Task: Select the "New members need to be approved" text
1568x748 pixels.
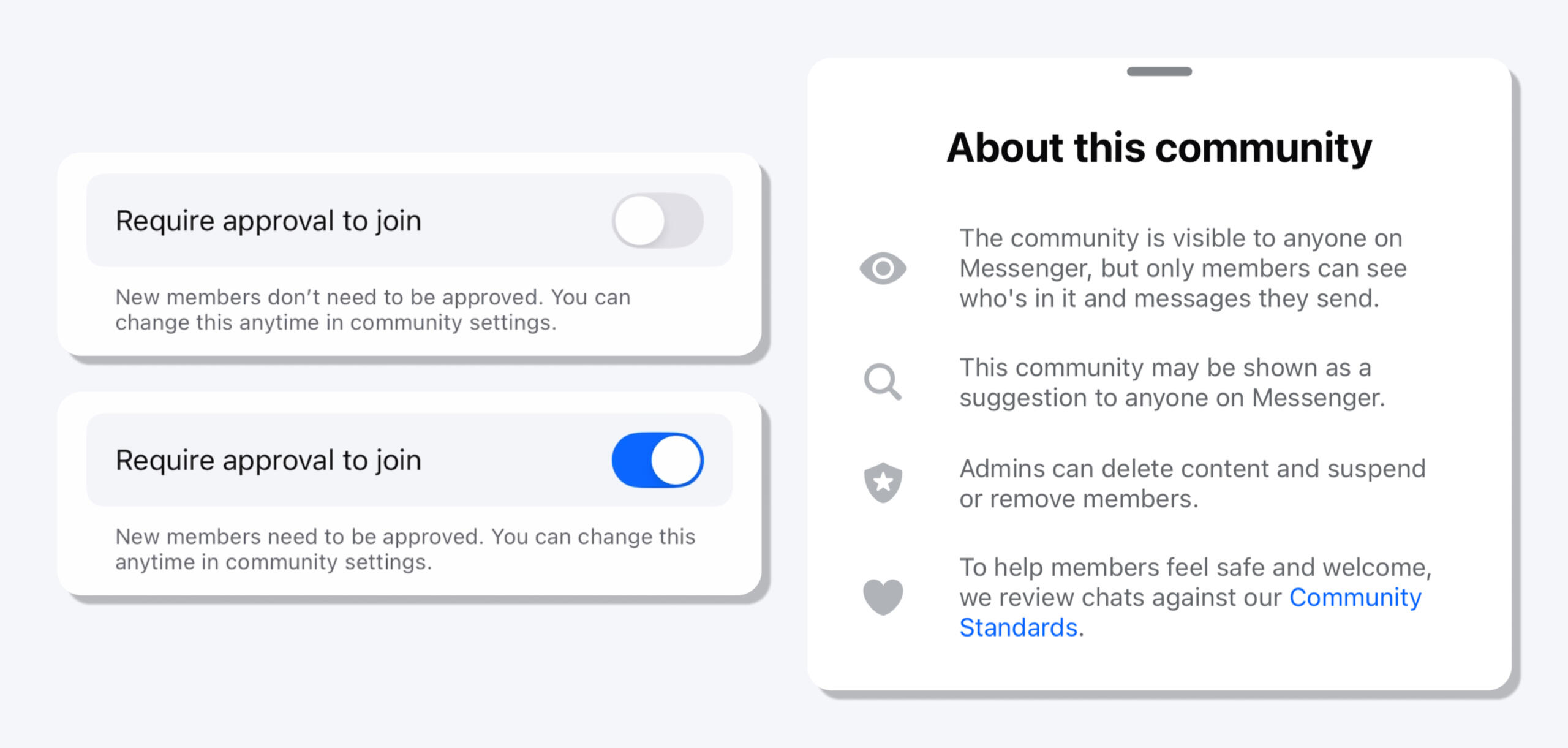Action: (405, 549)
